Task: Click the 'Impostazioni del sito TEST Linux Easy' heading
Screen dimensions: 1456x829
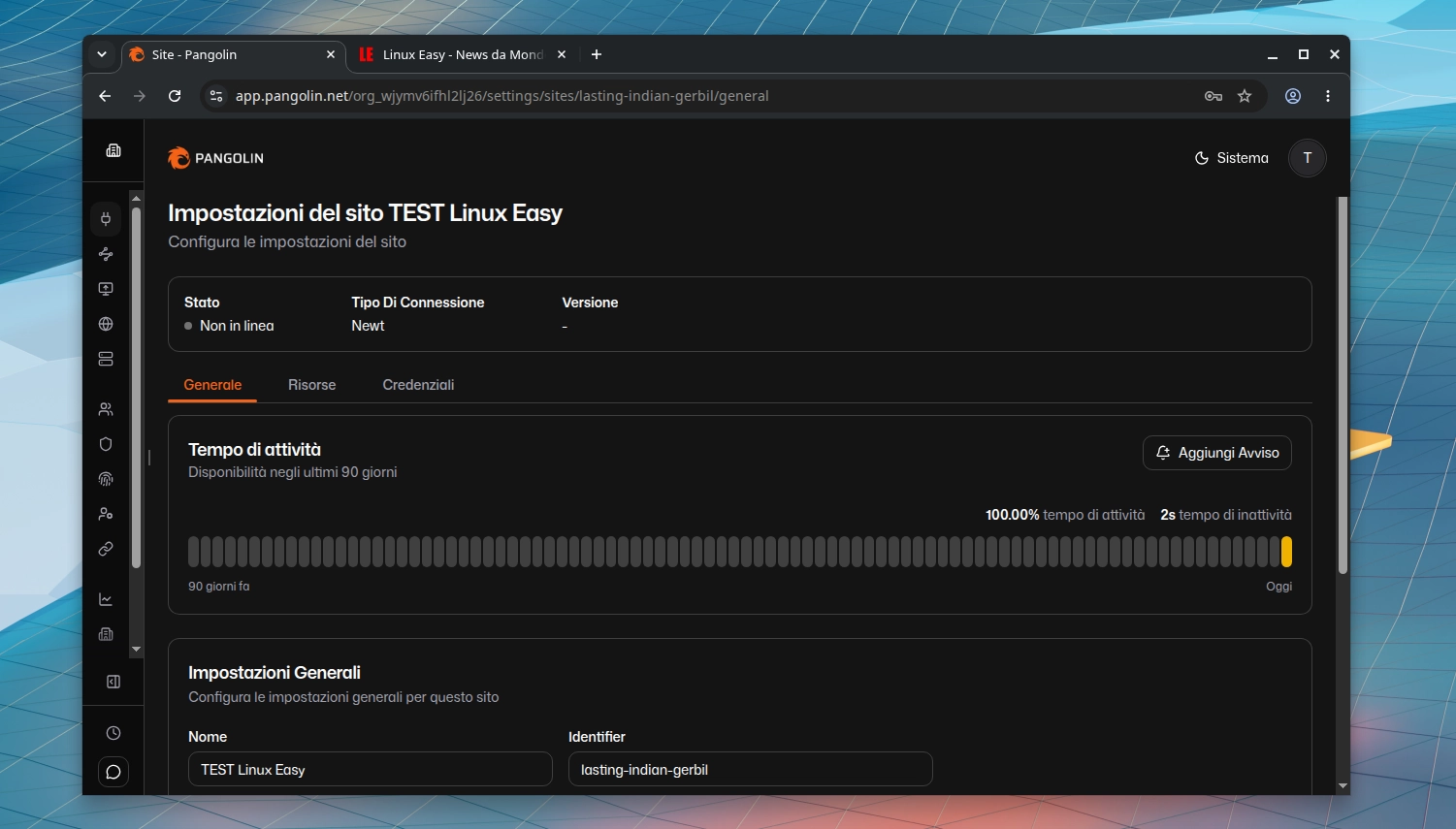Action: coord(366,213)
